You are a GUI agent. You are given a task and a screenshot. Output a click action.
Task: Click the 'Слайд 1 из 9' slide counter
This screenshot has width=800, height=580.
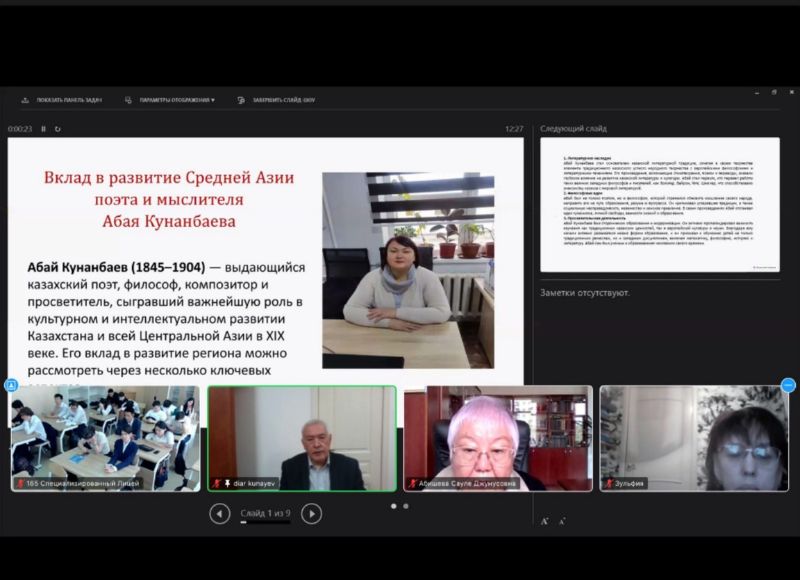pyautogui.click(x=265, y=513)
